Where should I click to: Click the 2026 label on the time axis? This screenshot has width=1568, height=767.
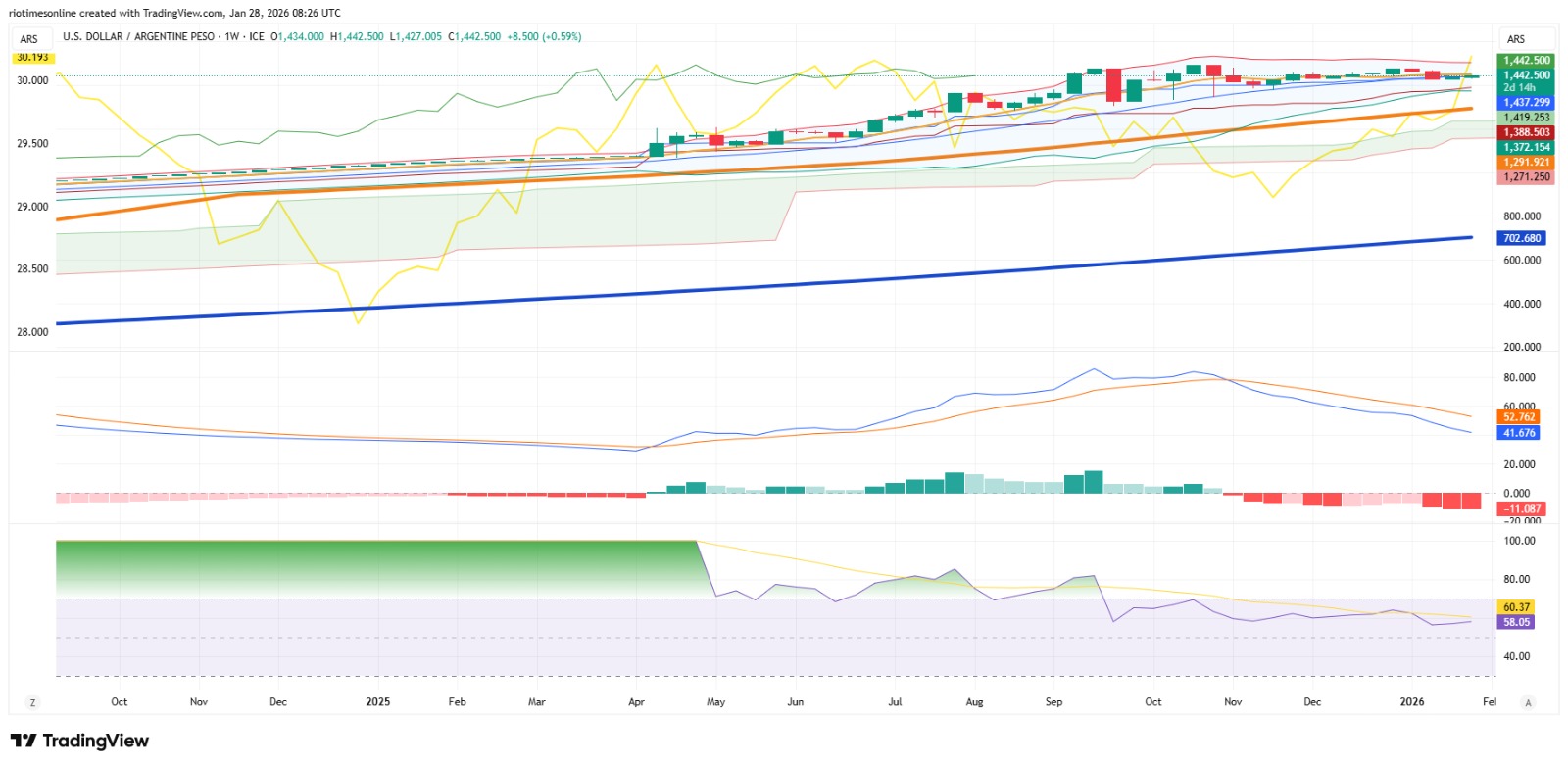pyautogui.click(x=1411, y=702)
